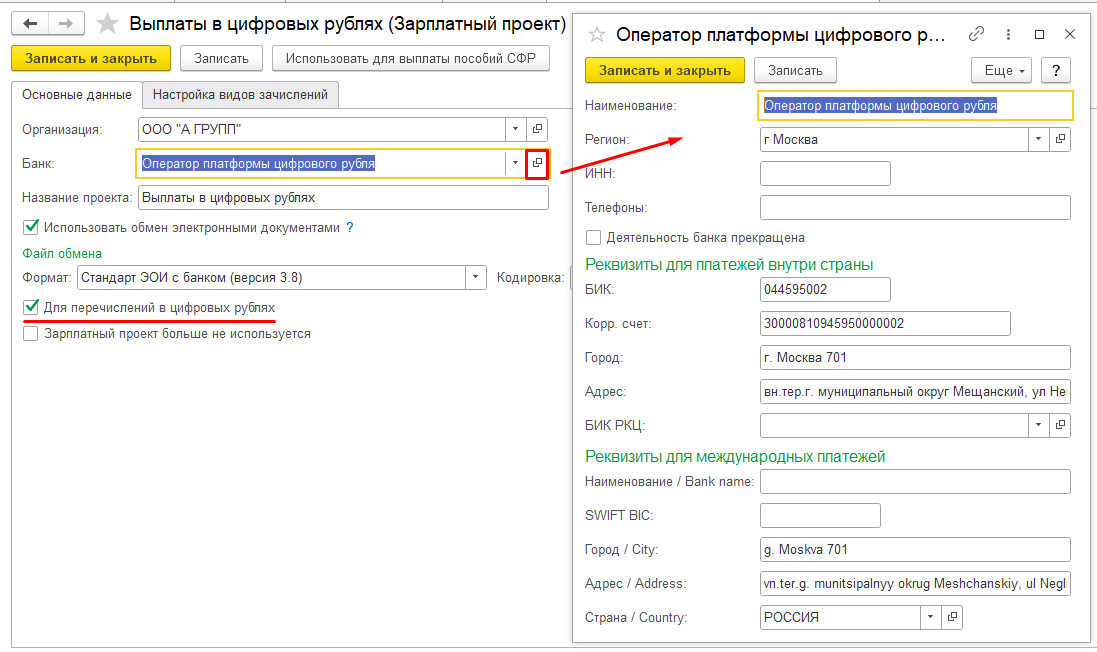The height and width of the screenshot is (652, 1097).
Task: Expand the Регион dropdown
Action: pyautogui.click(x=1039, y=139)
